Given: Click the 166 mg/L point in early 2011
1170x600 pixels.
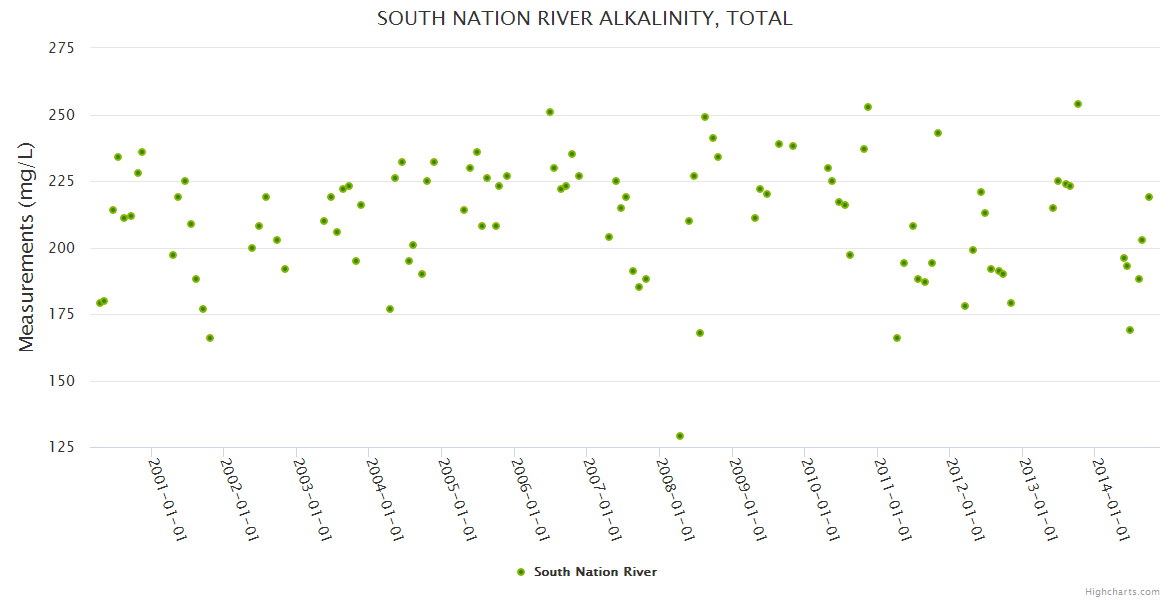Looking at the screenshot, I should pyautogui.click(x=897, y=338).
